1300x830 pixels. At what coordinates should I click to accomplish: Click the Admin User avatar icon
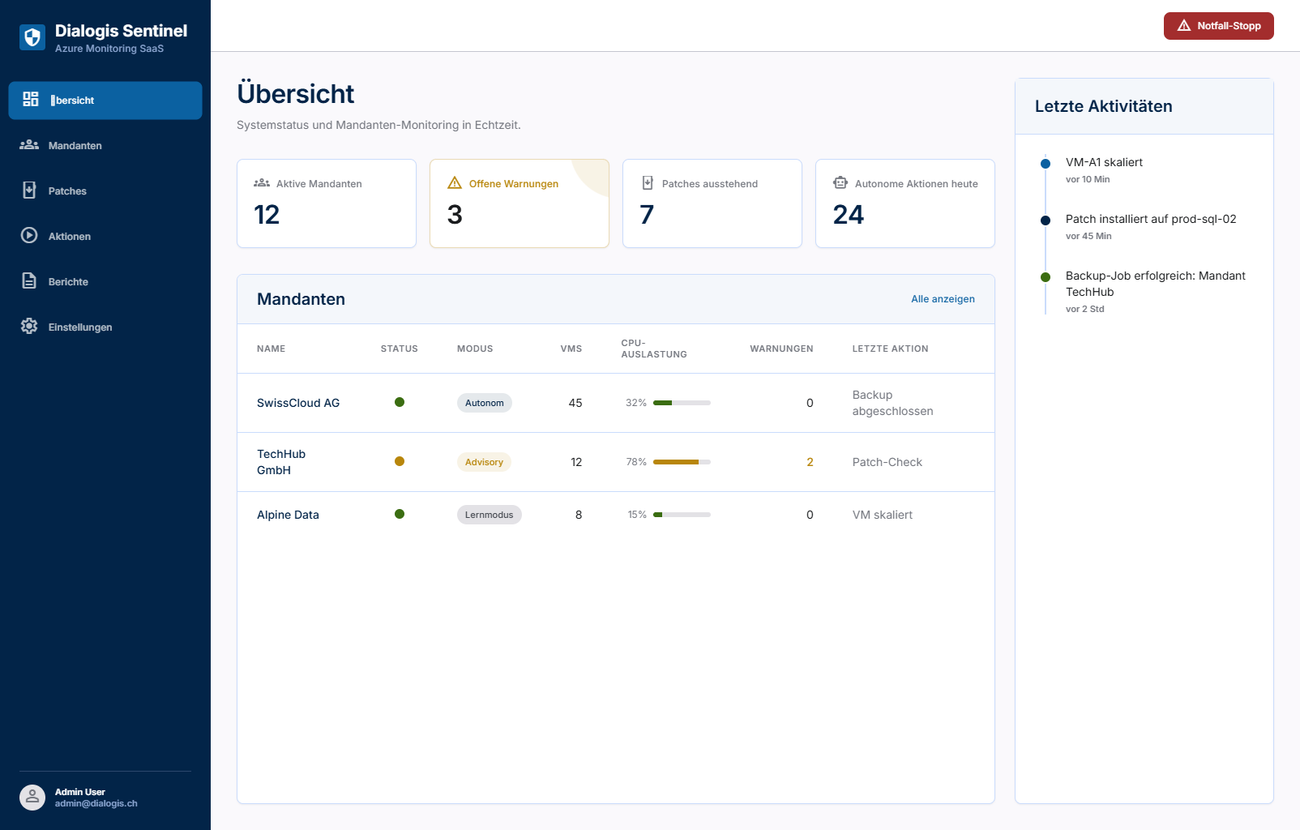[x=32, y=797]
